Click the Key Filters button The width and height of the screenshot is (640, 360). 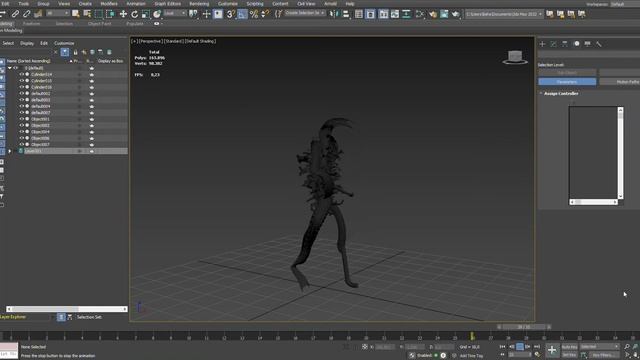point(603,355)
